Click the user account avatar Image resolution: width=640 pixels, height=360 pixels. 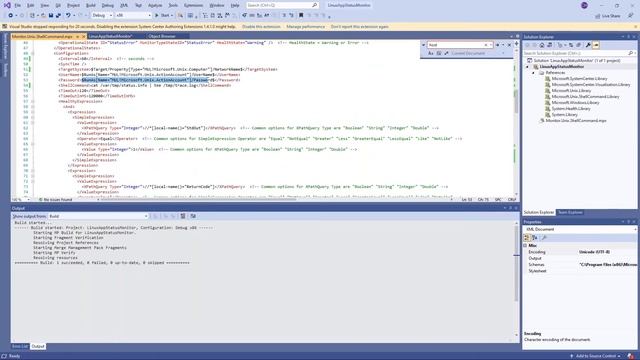click(584, 5)
